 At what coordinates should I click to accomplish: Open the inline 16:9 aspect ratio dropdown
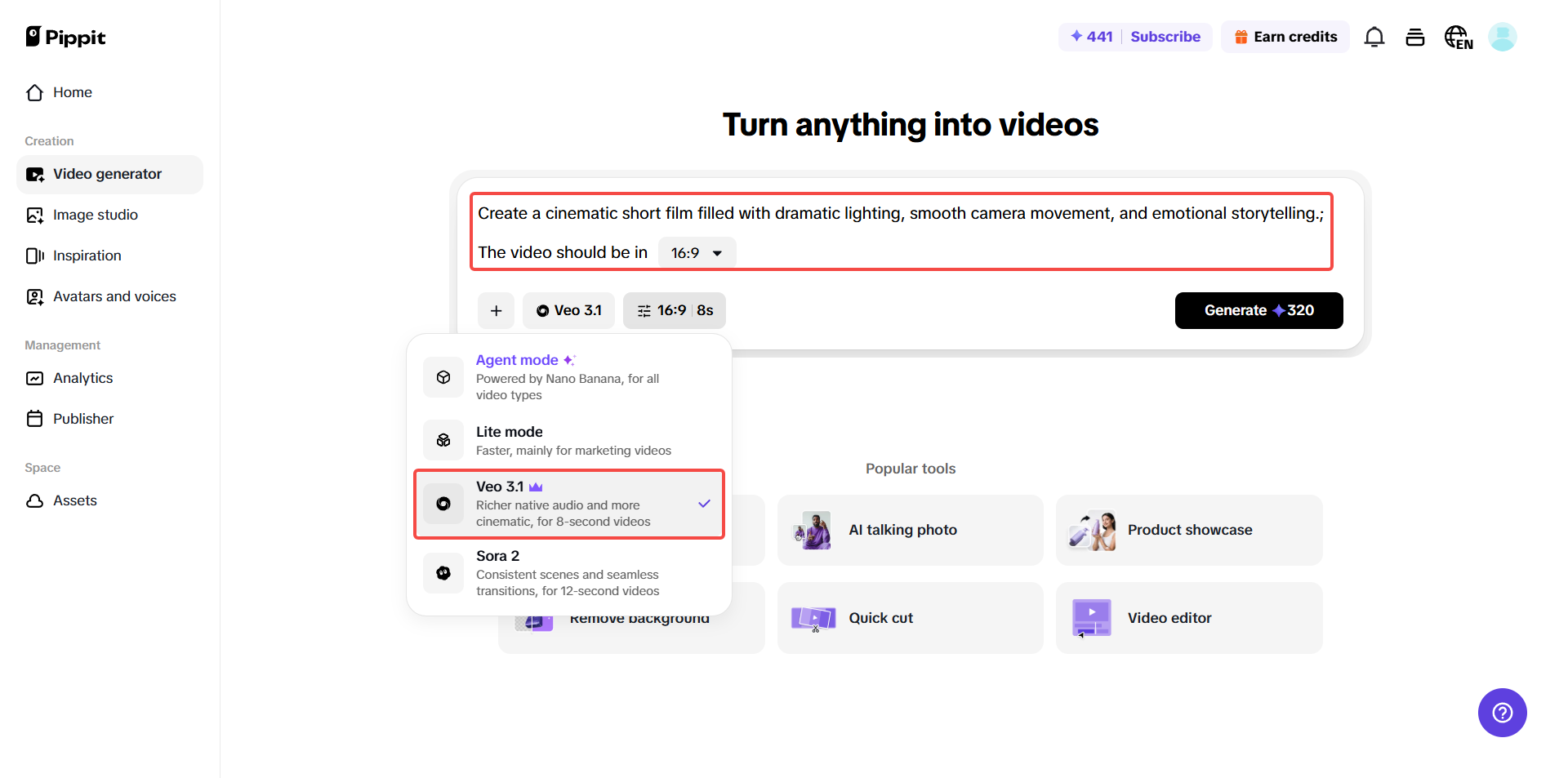click(x=697, y=253)
